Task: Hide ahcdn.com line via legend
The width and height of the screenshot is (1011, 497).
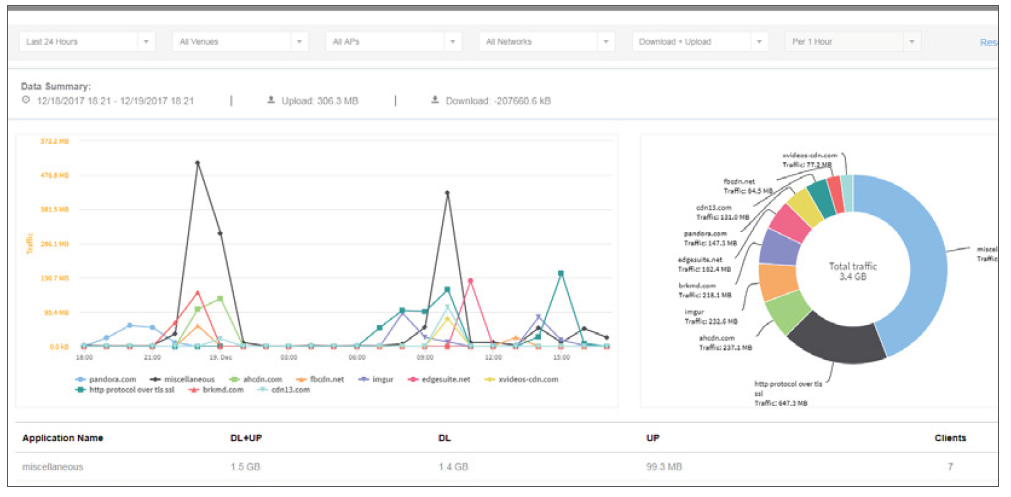Action: pos(258,379)
